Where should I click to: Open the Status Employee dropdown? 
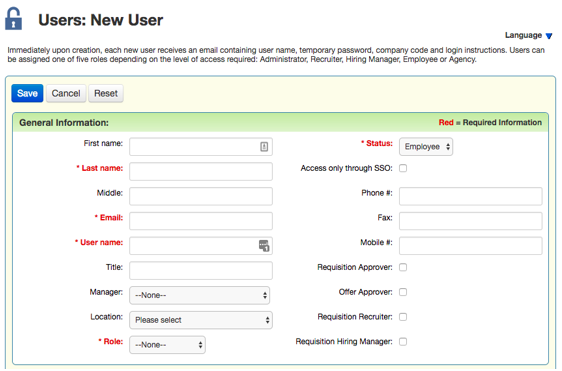pyautogui.click(x=426, y=147)
